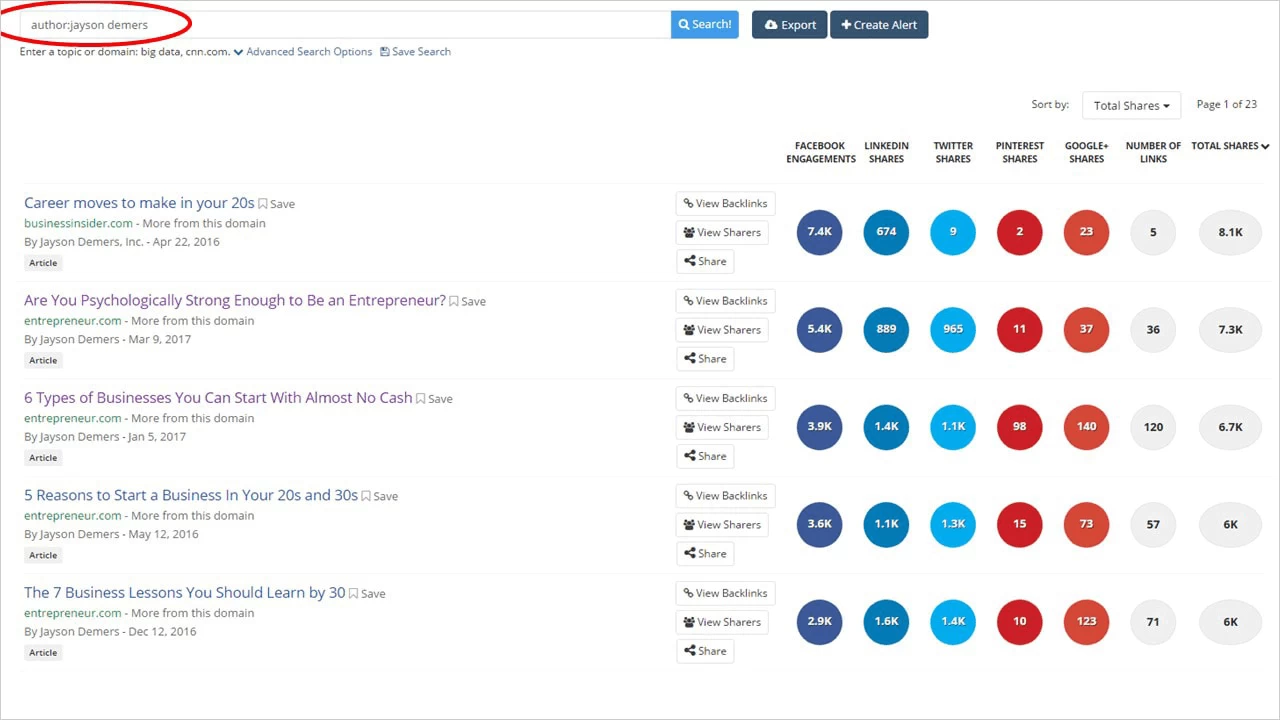This screenshot has height=720, width=1280.
Task: Share 'The 7 Business Lessons' article
Action: 705,651
